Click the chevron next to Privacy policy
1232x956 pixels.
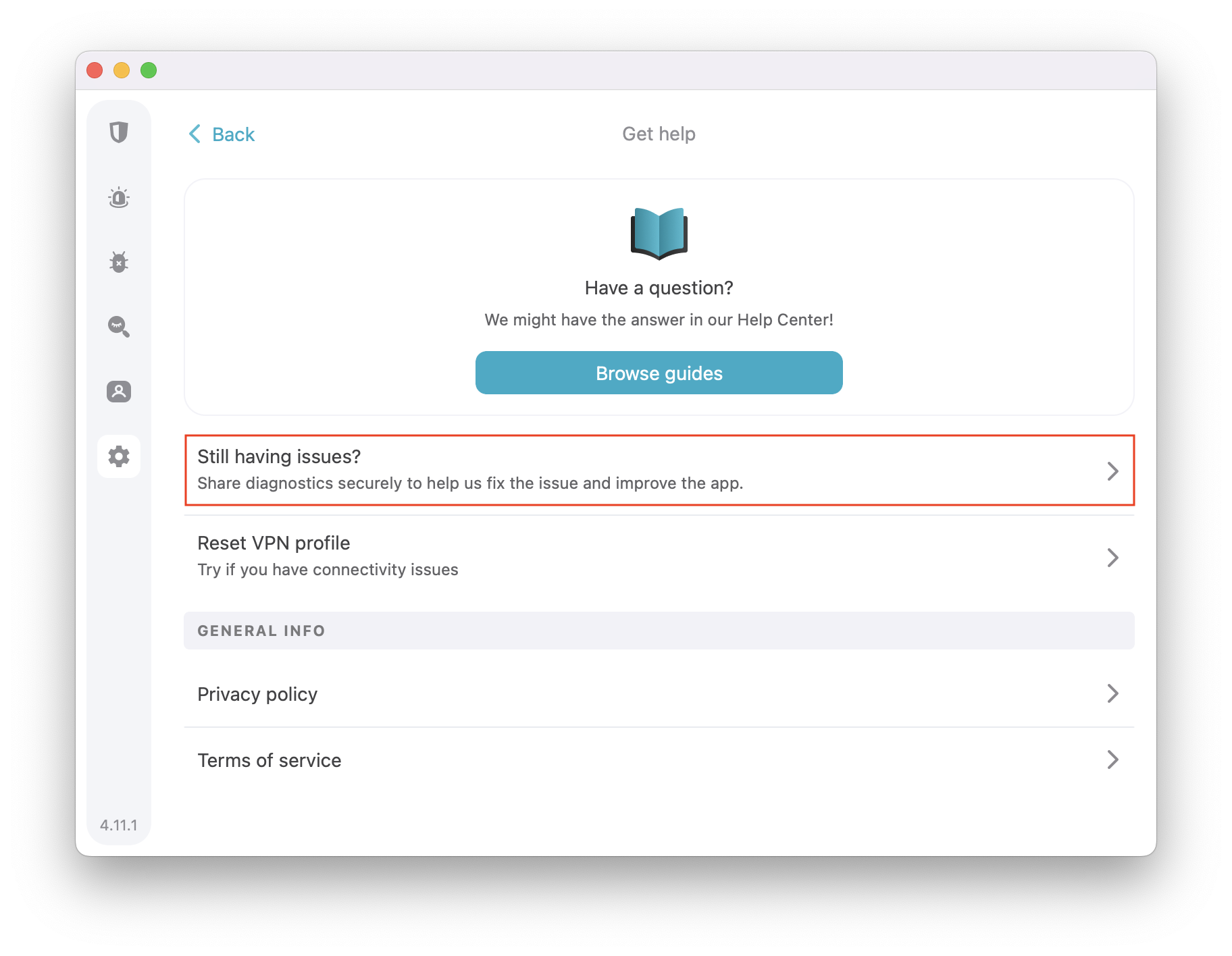click(x=1112, y=693)
